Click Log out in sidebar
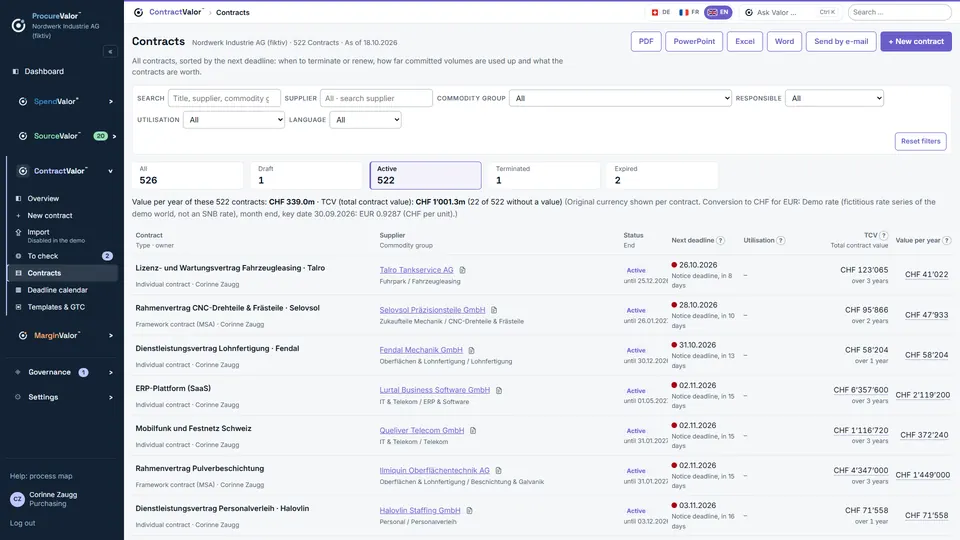Screen dimensions: 960x540 click(x=23, y=523)
